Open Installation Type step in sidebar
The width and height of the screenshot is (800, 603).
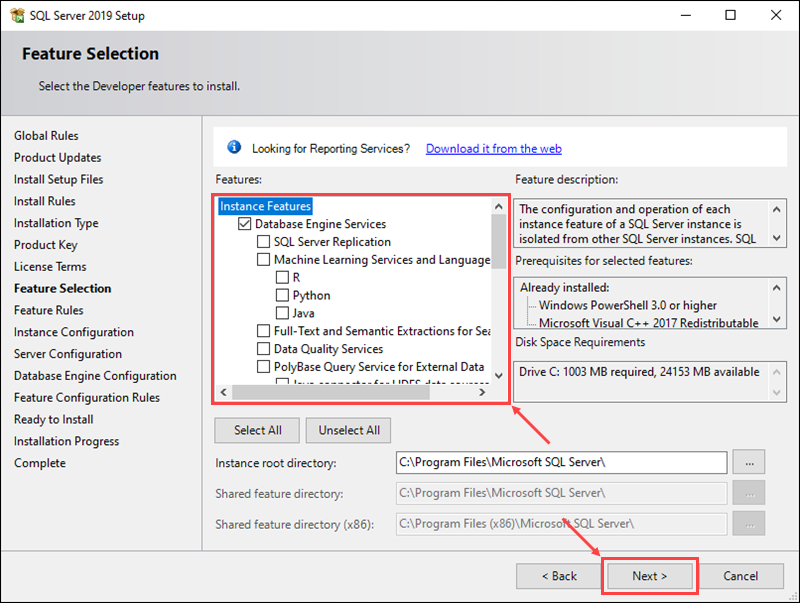(x=56, y=223)
